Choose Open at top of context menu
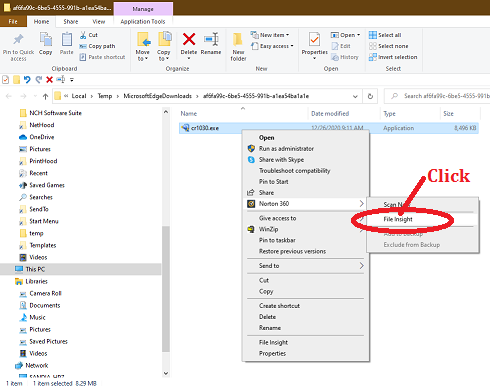The image size is (490, 387). 266,138
